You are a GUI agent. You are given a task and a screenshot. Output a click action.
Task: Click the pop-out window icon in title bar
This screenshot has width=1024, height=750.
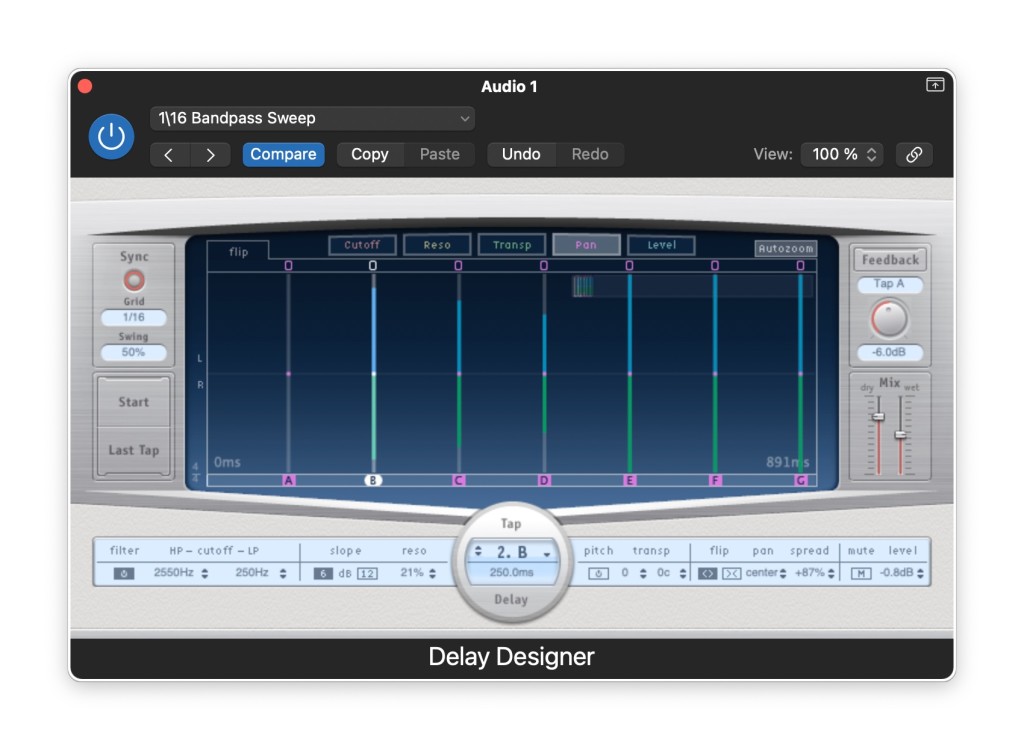pyautogui.click(x=935, y=85)
